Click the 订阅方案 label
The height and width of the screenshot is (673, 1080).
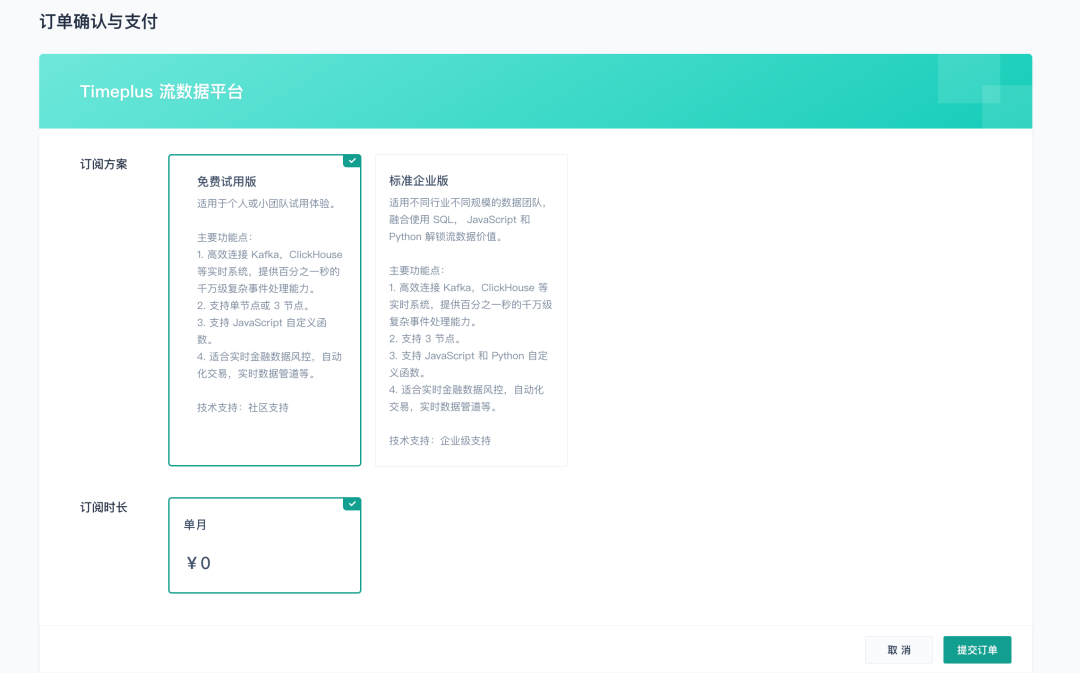pos(103,164)
